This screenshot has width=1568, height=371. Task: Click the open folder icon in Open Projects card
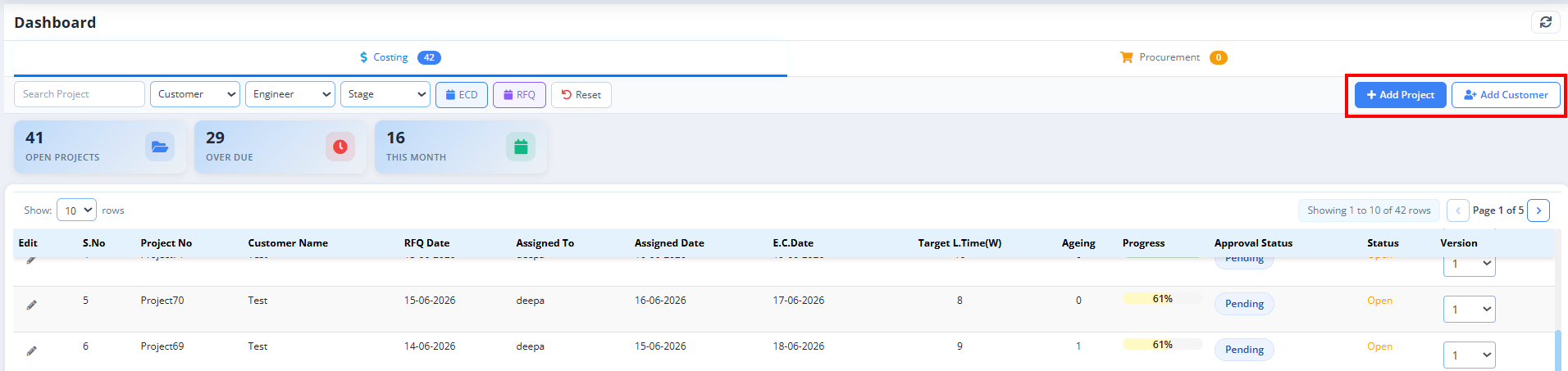[160, 147]
